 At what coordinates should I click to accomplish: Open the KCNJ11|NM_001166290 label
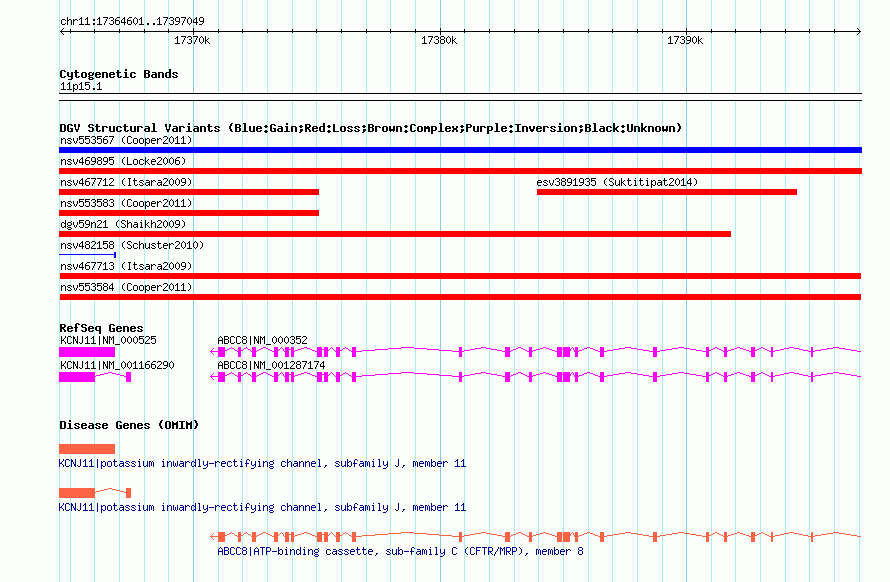click(x=117, y=365)
